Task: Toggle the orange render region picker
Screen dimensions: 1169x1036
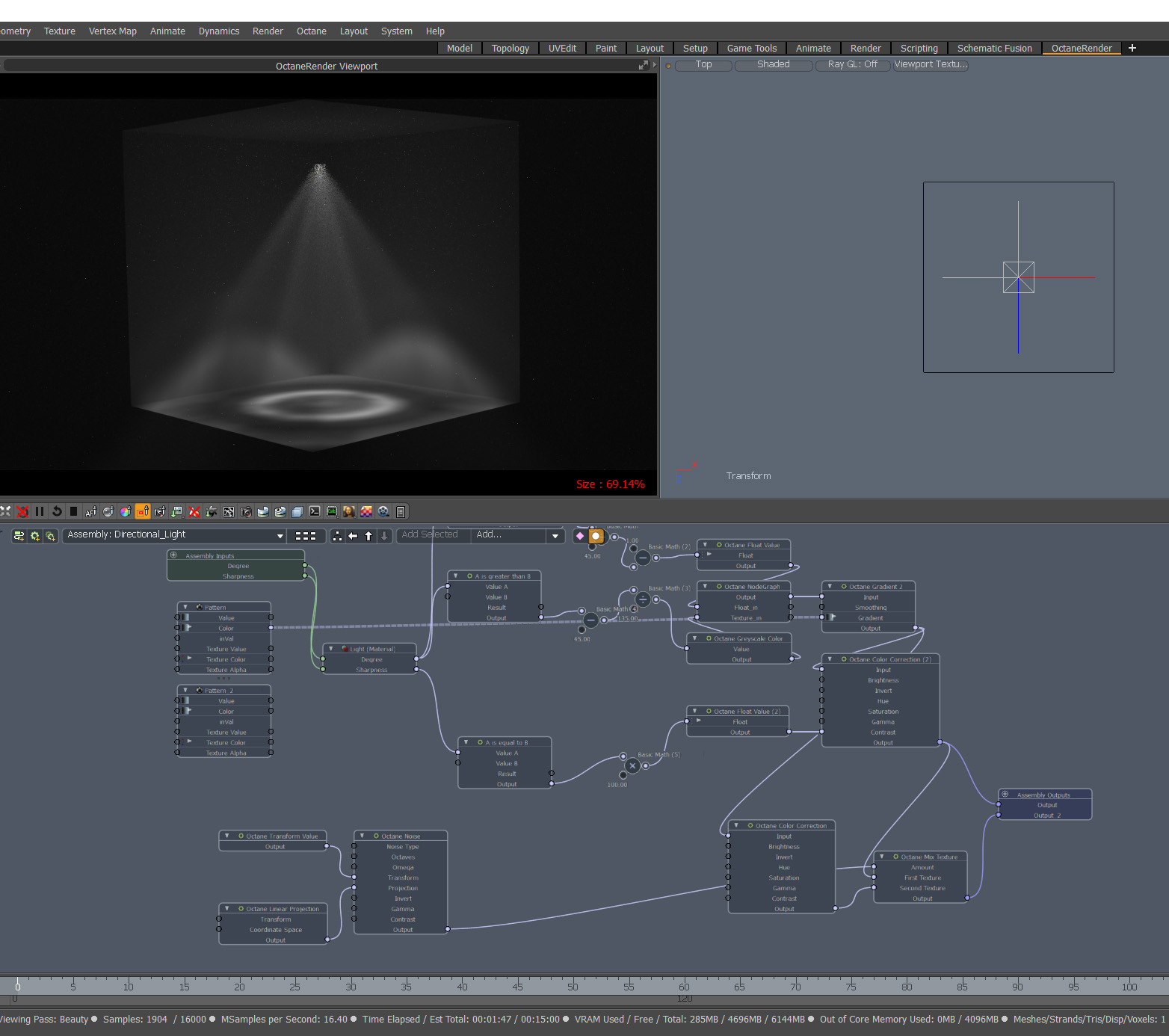Action: pos(143,512)
